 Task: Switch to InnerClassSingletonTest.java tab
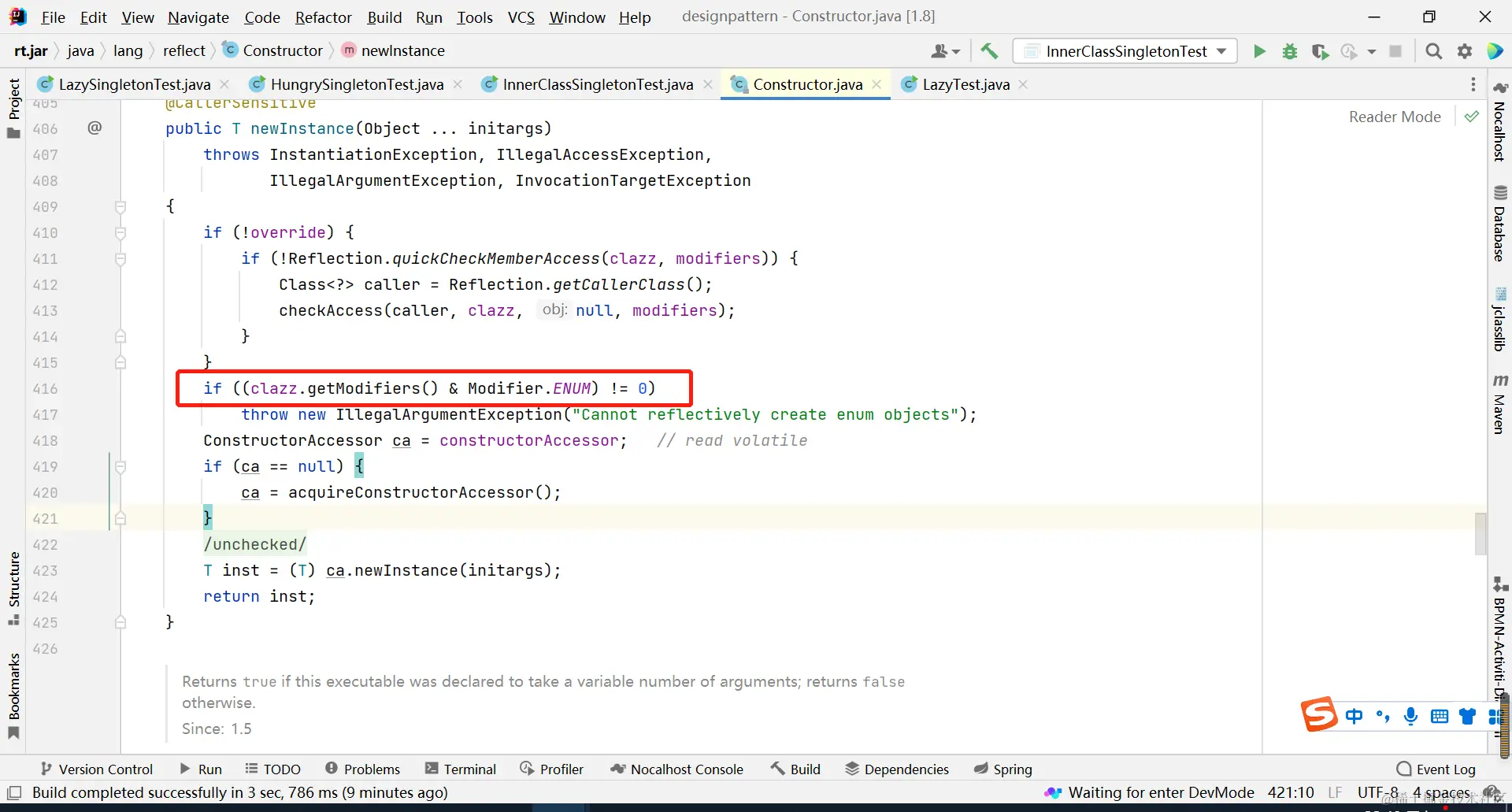598,84
